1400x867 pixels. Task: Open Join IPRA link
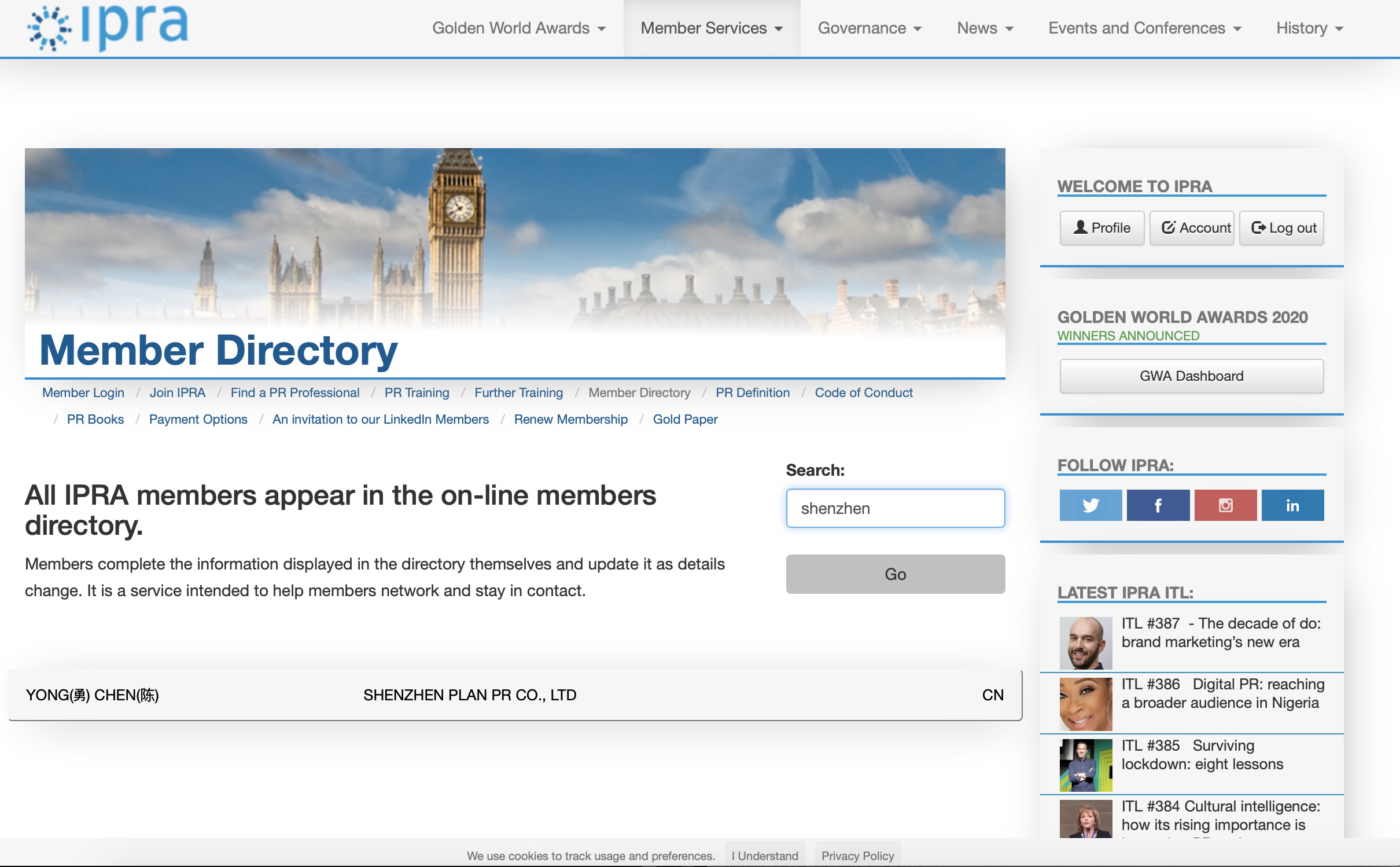point(178,392)
